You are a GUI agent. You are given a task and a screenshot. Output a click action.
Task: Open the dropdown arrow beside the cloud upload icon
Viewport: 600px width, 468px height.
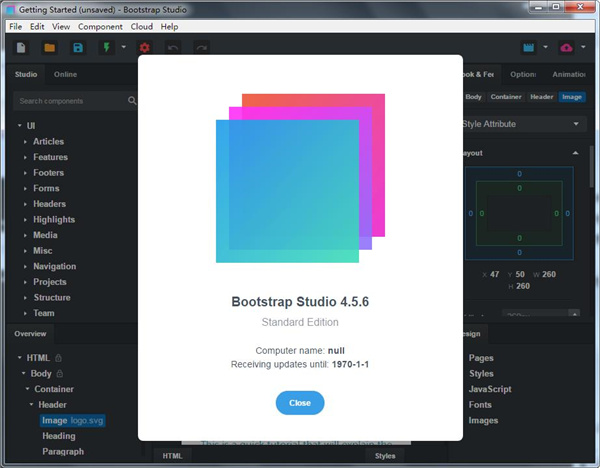(583, 47)
